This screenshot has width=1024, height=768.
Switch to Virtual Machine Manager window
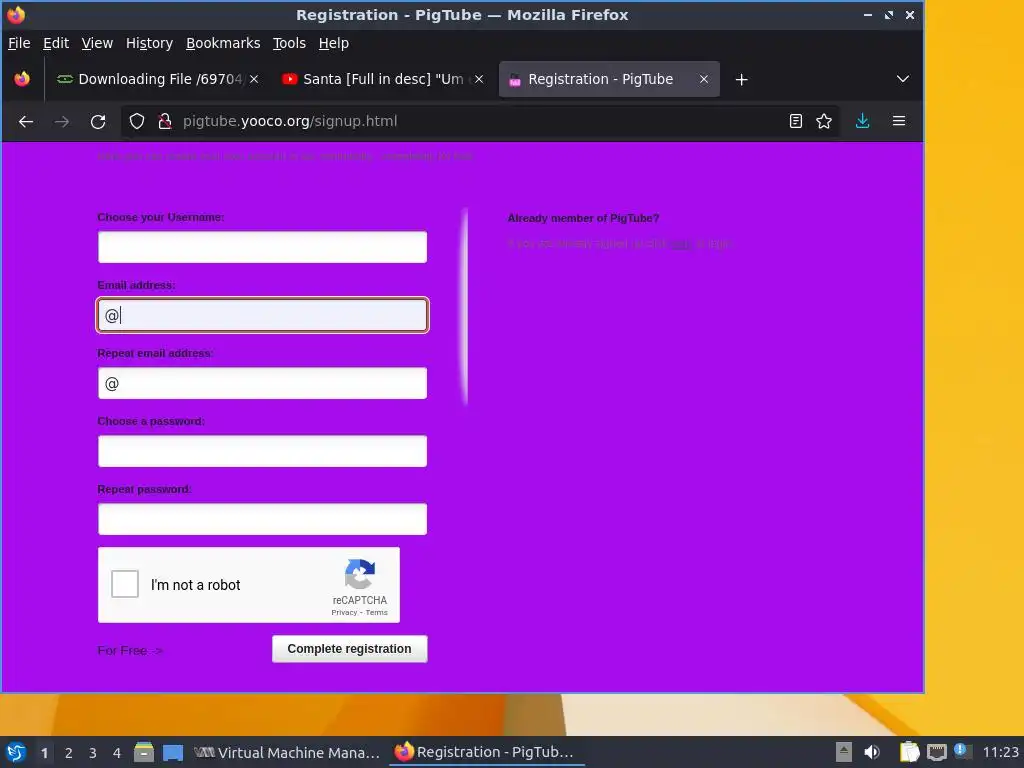coord(287,752)
